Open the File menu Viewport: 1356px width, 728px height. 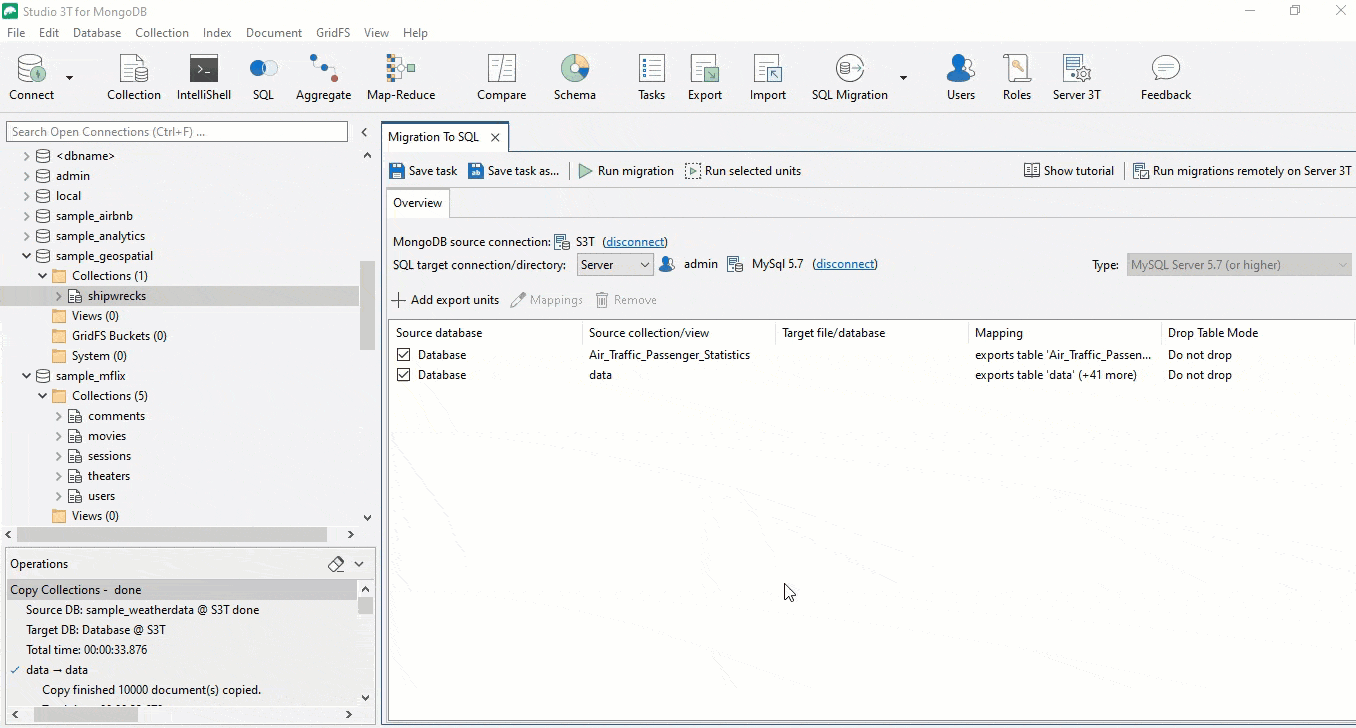[16, 33]
